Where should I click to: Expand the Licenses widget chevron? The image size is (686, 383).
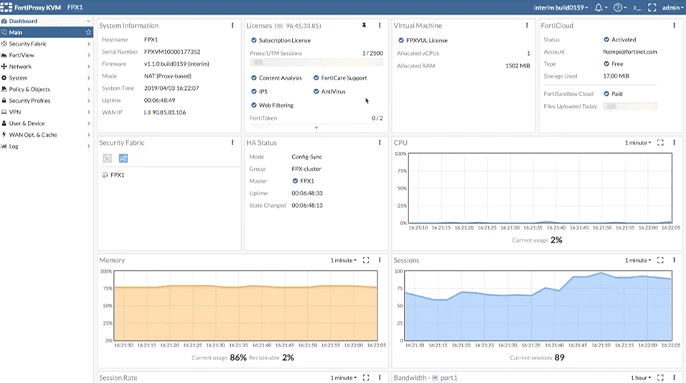click(316, 127)
